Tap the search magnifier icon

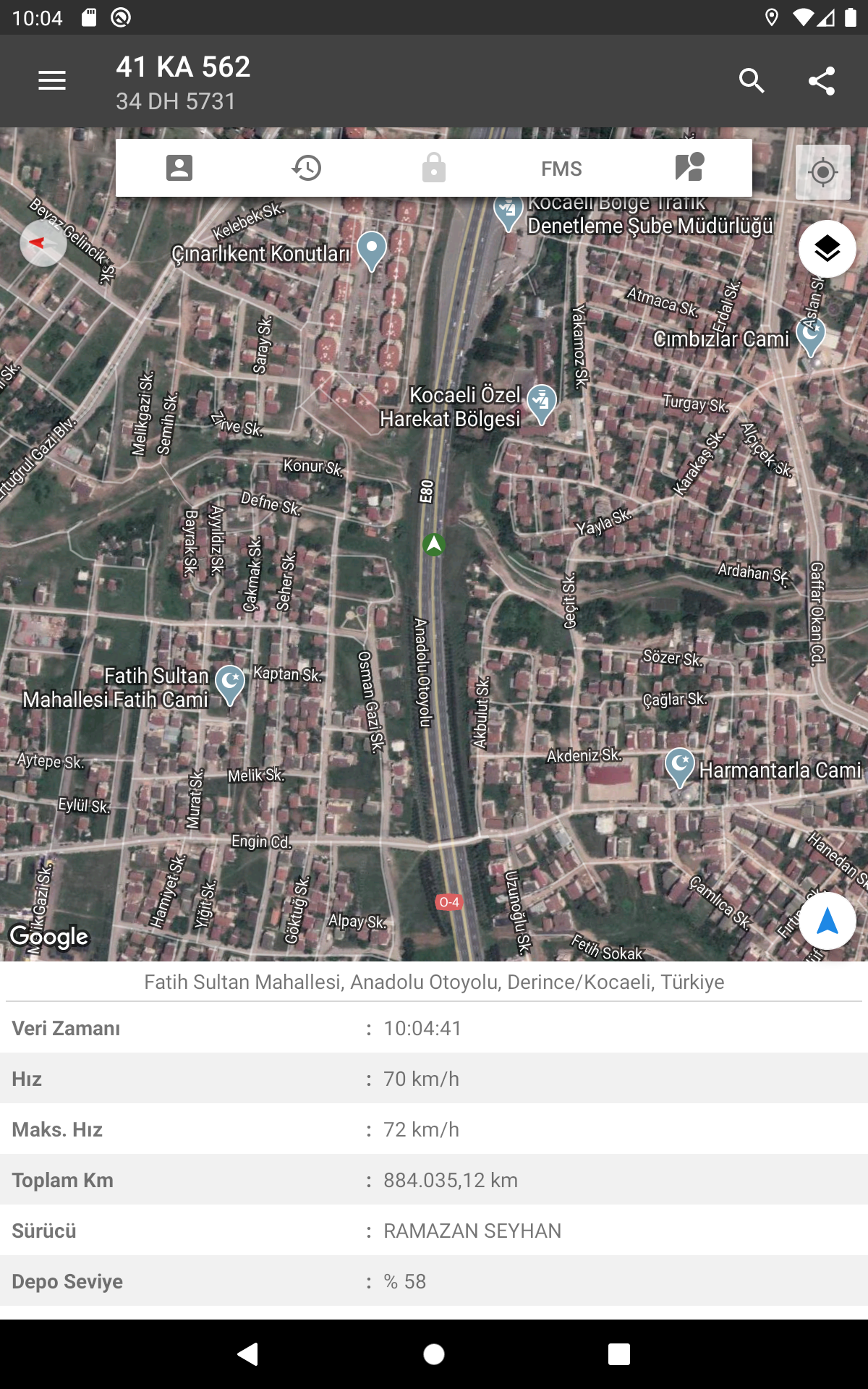pos(752,80)
